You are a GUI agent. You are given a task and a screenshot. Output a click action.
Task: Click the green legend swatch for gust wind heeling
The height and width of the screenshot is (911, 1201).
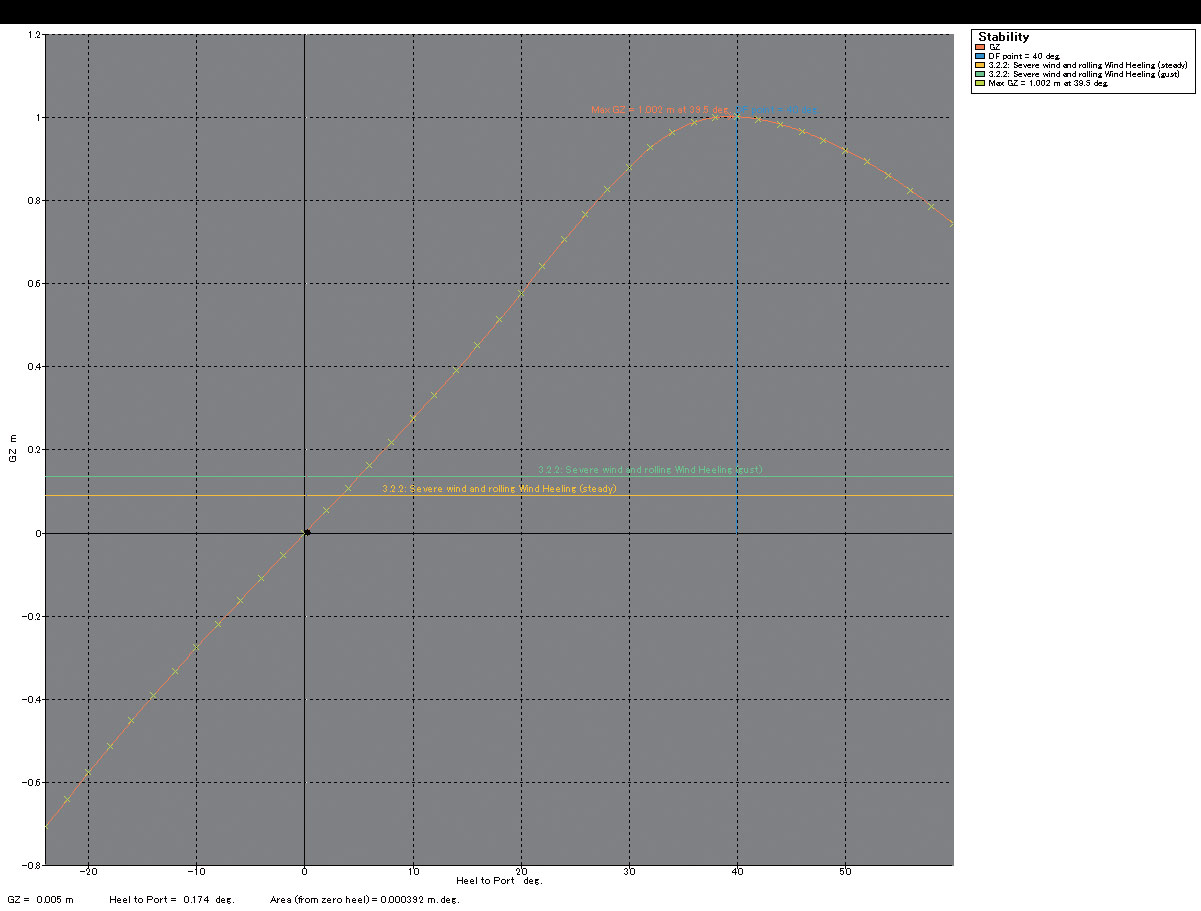981,74
